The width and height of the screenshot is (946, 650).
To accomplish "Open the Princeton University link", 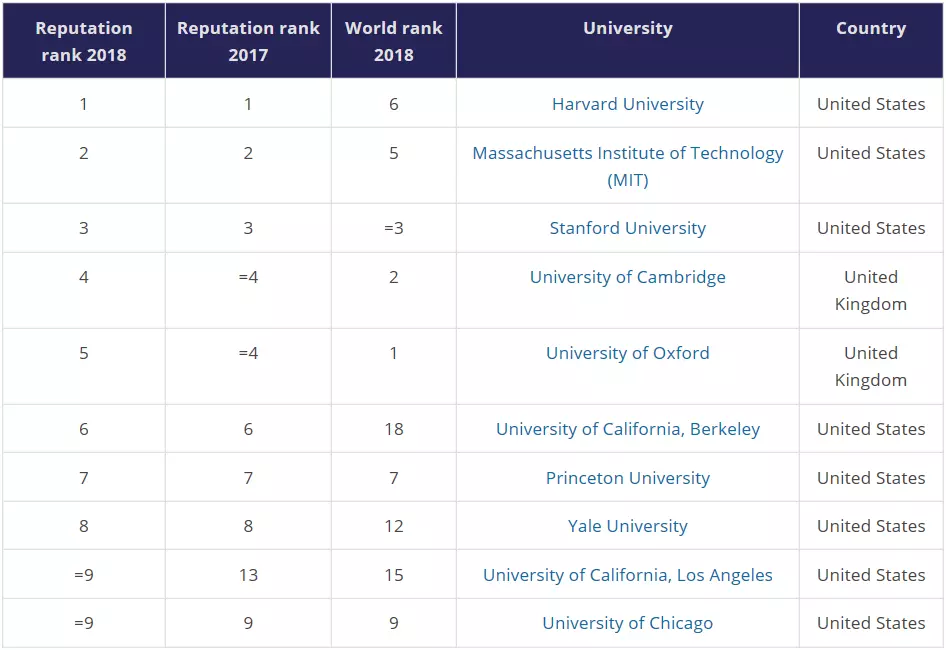I will click(x=627, y=478).
